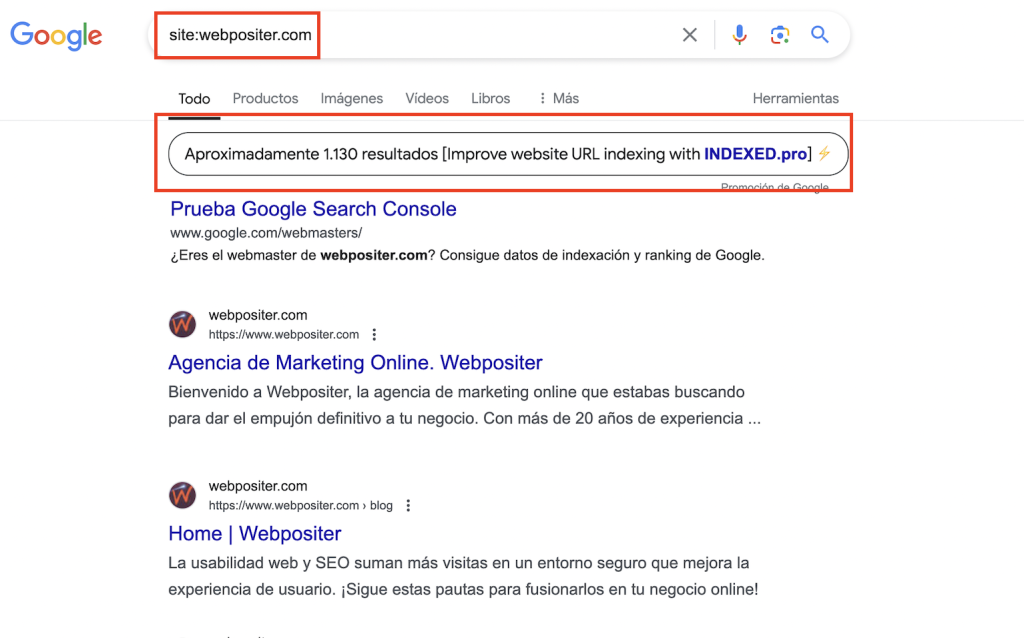Open three-dot menu for blog result
This screenshot has height=638, width=1024.
408,506
